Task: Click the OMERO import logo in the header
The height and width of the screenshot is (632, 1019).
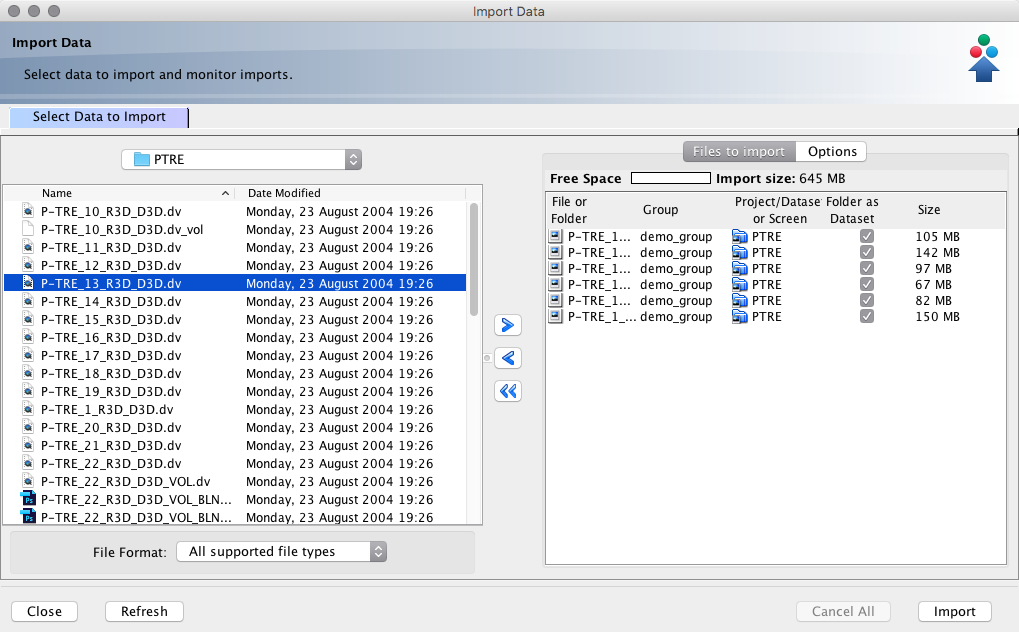Action: 984,59
